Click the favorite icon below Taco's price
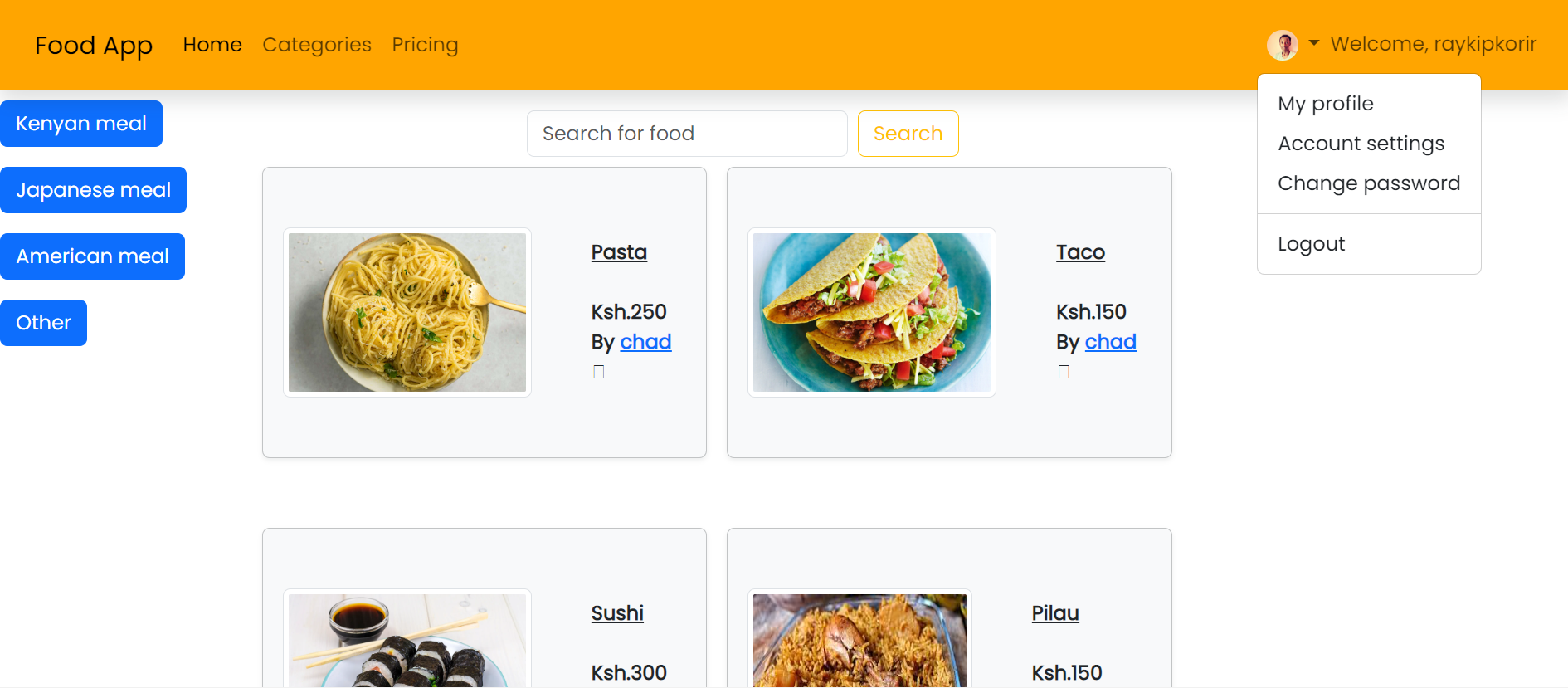1568x688 pixels. (1064, 371)
